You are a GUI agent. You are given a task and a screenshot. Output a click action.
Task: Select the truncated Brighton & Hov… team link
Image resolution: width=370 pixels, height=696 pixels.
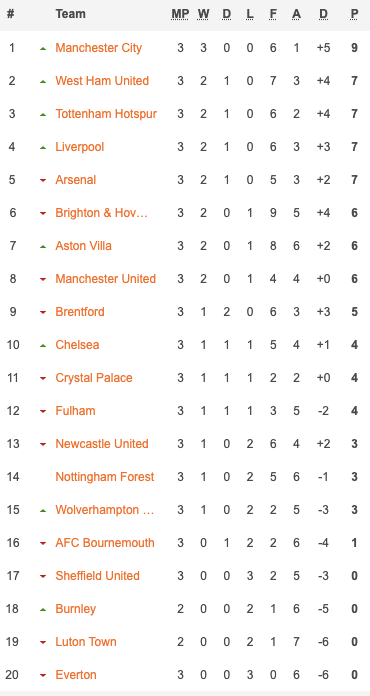pos(102,213)
